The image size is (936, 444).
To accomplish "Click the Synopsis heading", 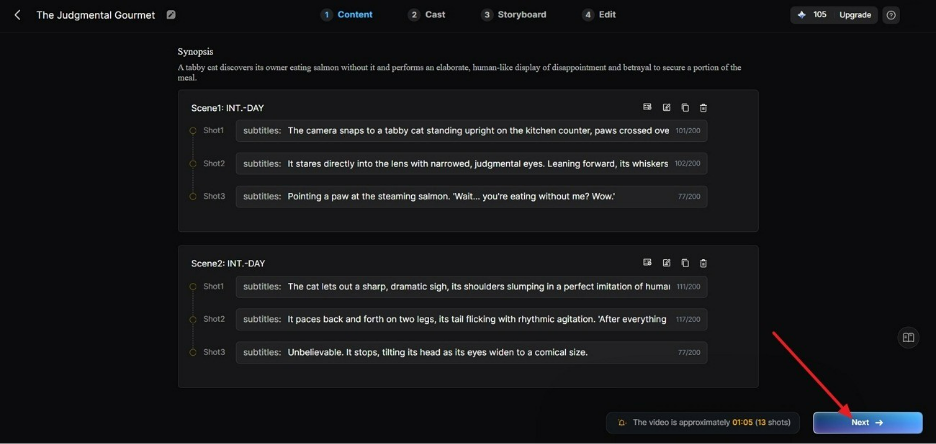I will pyautogui.click(x=195, y=52).
